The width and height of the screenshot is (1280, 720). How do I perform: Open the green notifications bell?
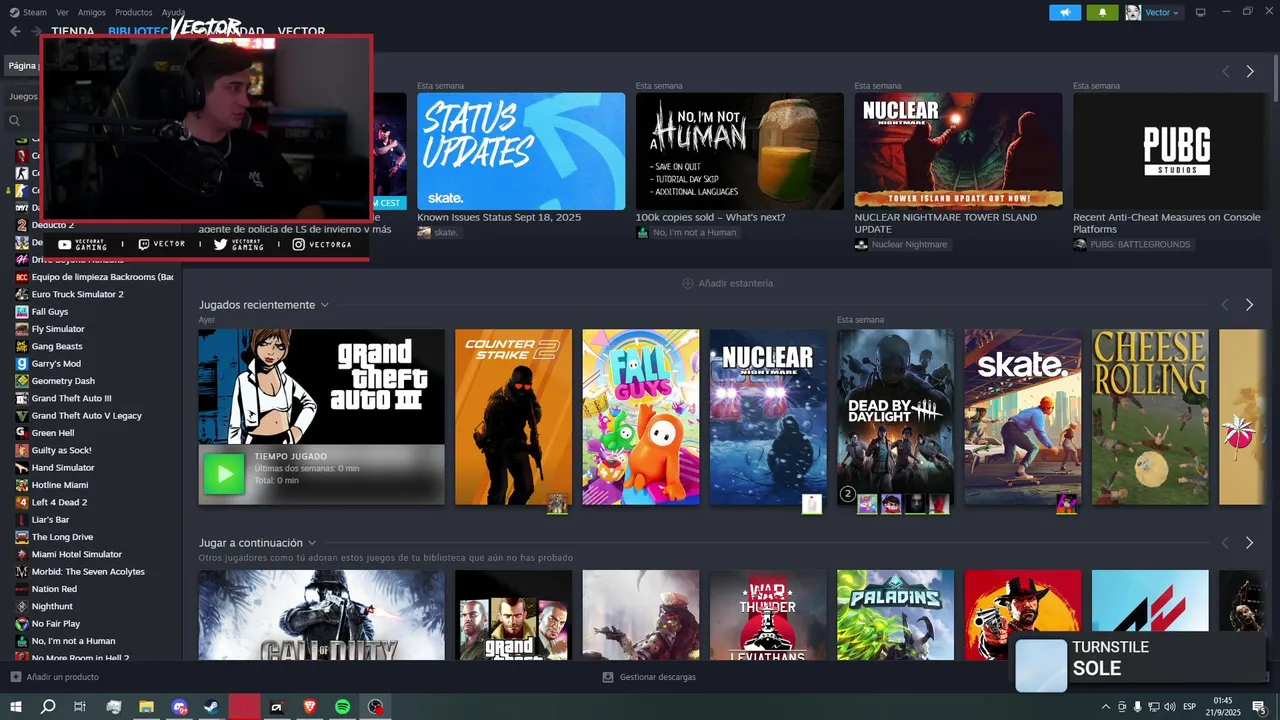1103,12
